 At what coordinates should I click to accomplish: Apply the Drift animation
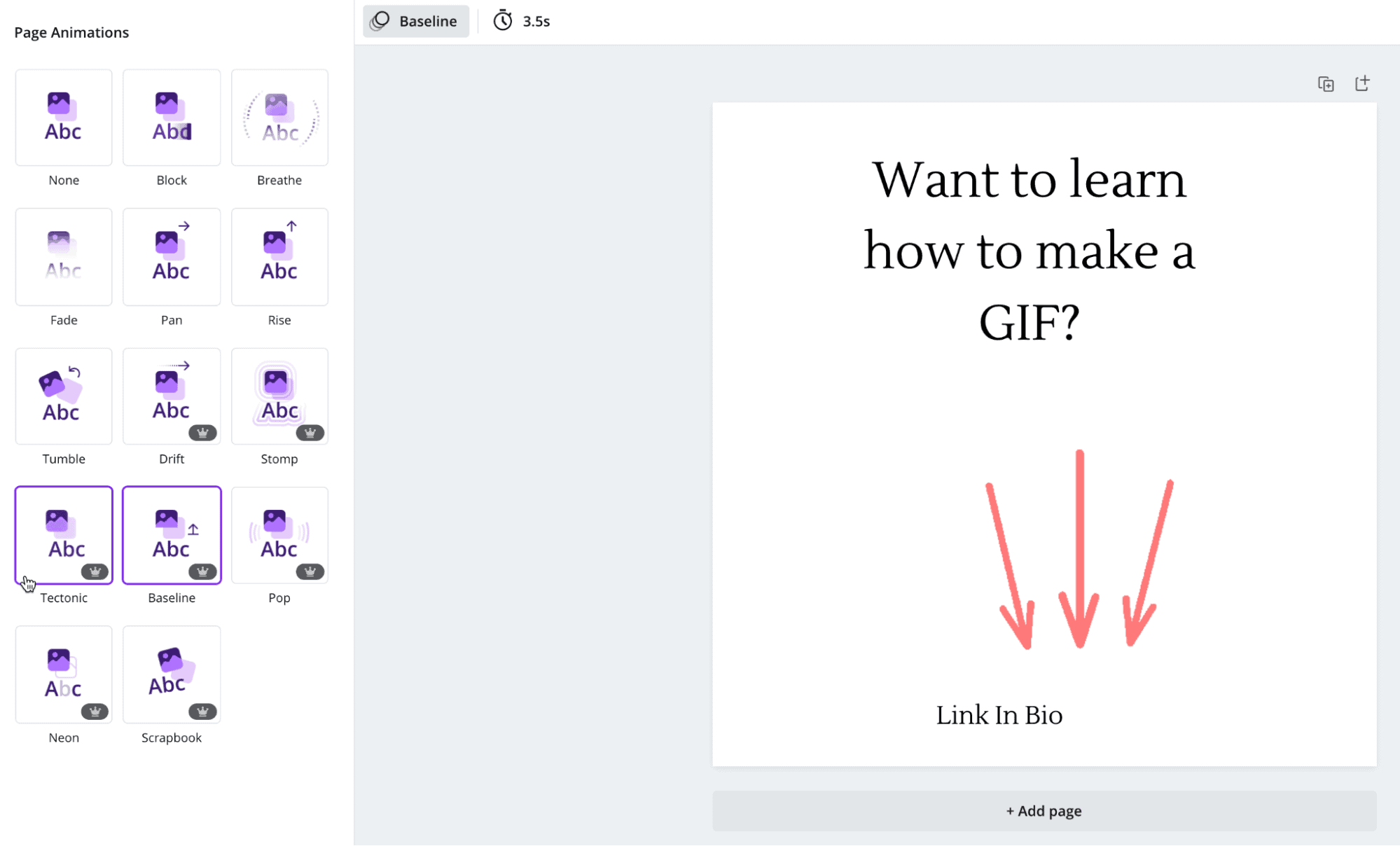click(x=172, y=396)
